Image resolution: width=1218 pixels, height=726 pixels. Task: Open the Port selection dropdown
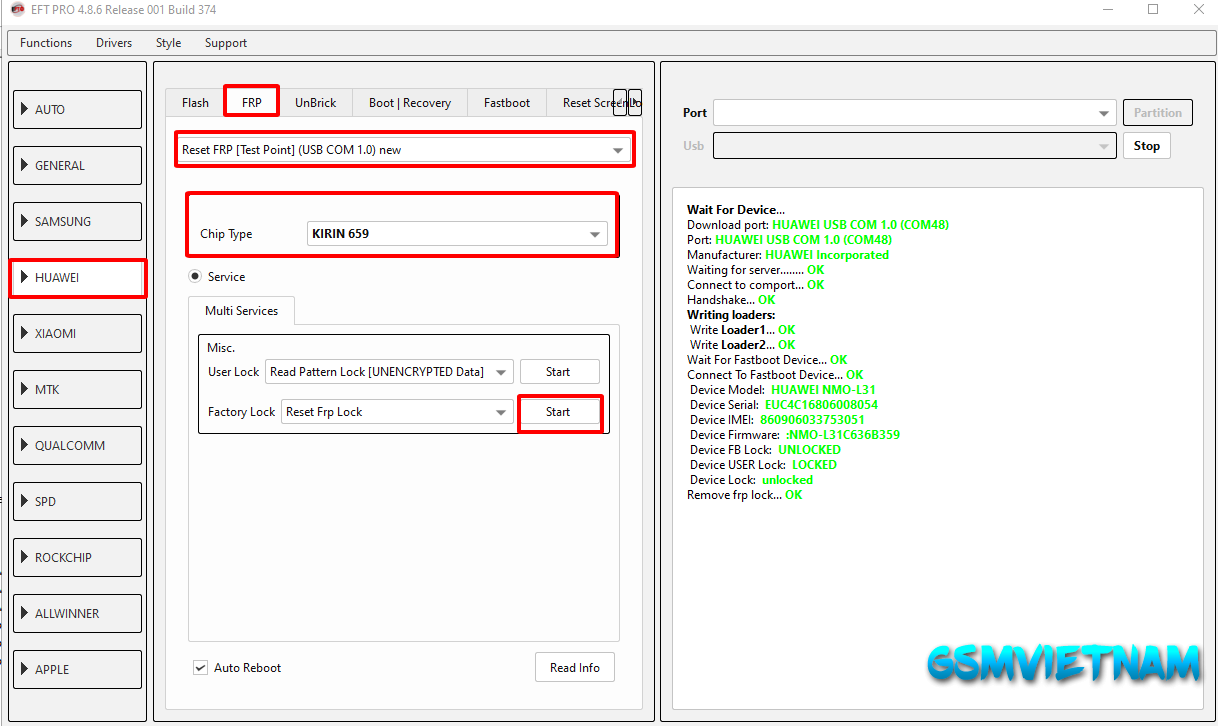915,113
